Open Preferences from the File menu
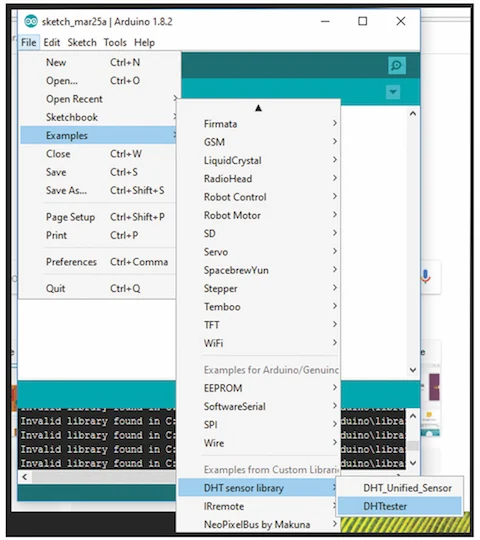Screen dimensions: 480x540 (98, 262)
